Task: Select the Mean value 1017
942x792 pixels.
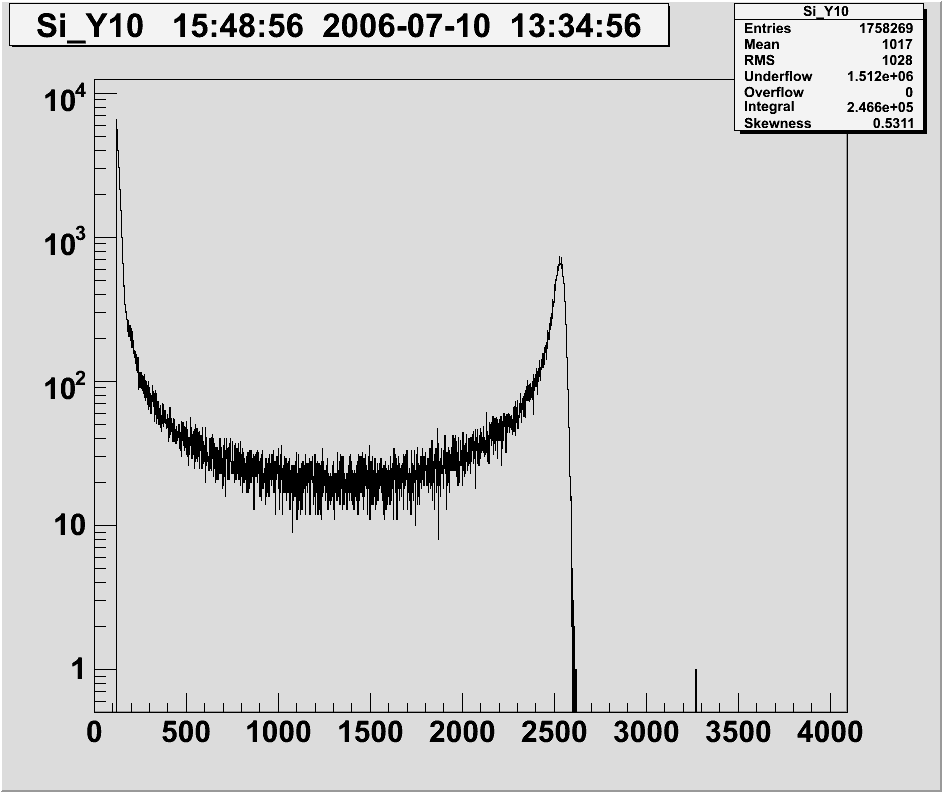Action: (x=893, y=45)
